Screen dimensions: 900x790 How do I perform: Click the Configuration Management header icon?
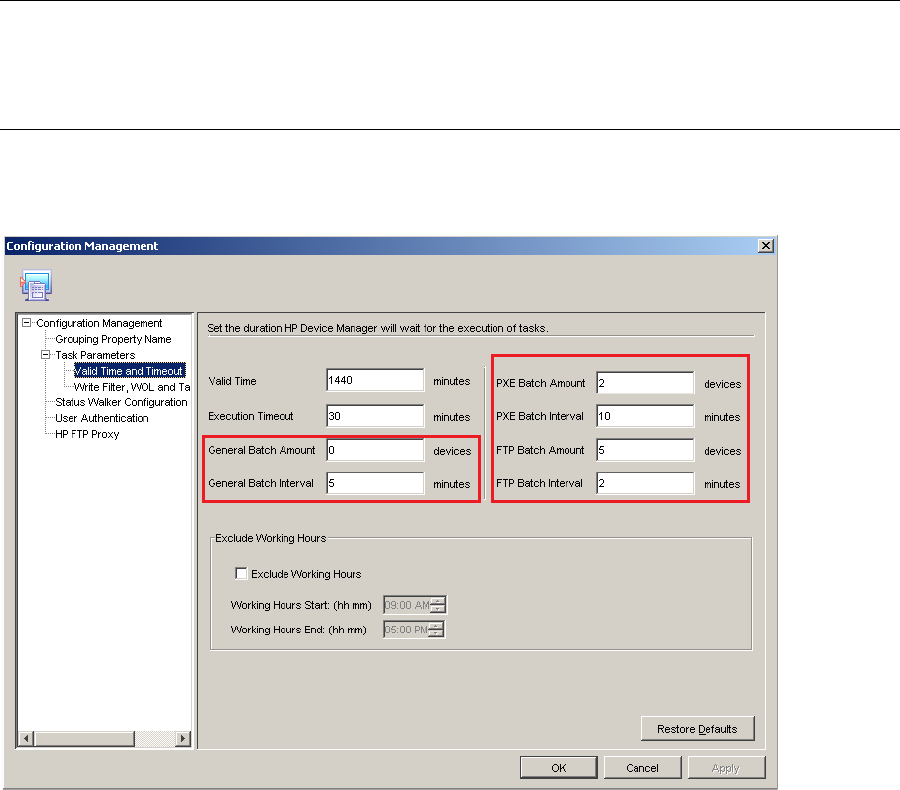click(x=37, y=286)
